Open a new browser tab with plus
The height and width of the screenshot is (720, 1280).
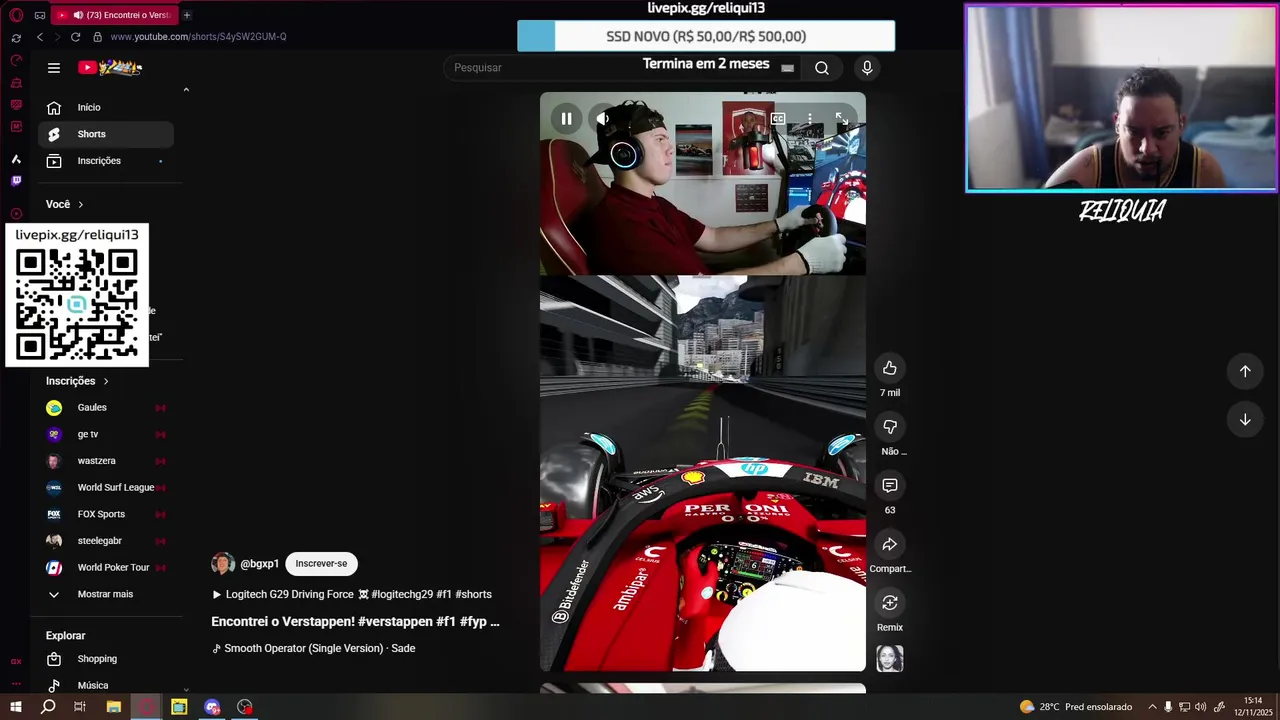click(187, 15)
